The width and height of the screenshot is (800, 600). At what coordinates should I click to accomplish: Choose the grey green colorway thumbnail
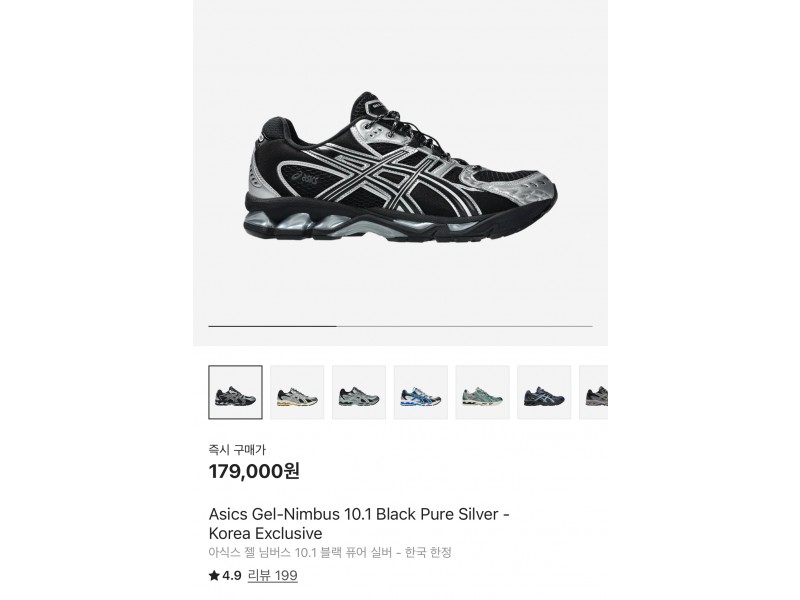coord(359,392)
